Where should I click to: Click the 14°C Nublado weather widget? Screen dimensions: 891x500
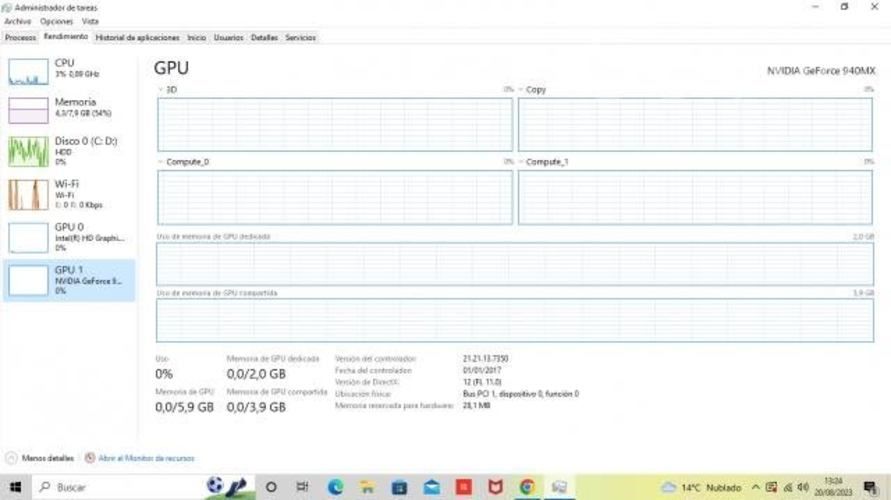701,488
